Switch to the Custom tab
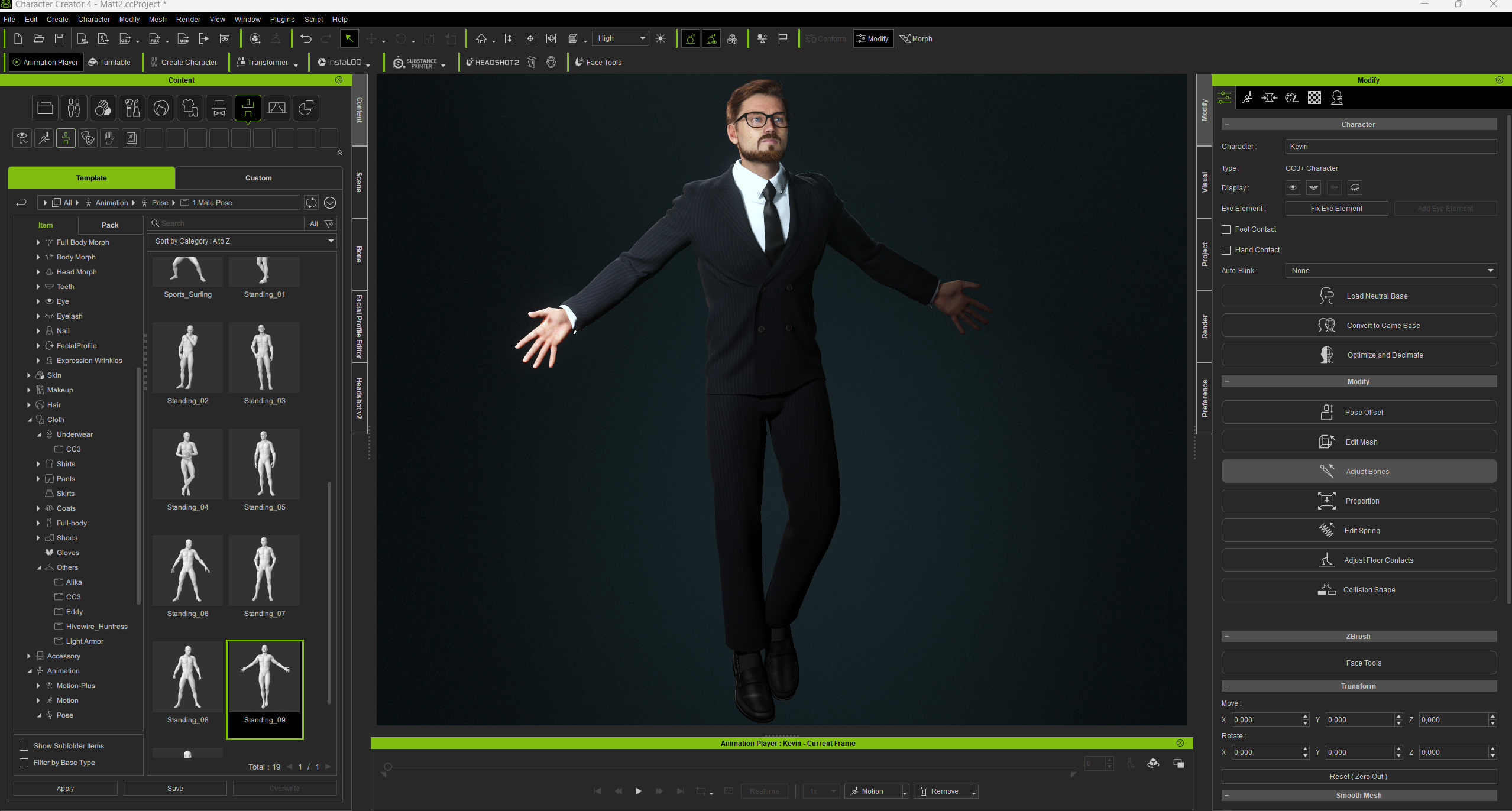Image resolution: width=1512 pixels, height=811 pixels. click(x=258, y=178)
